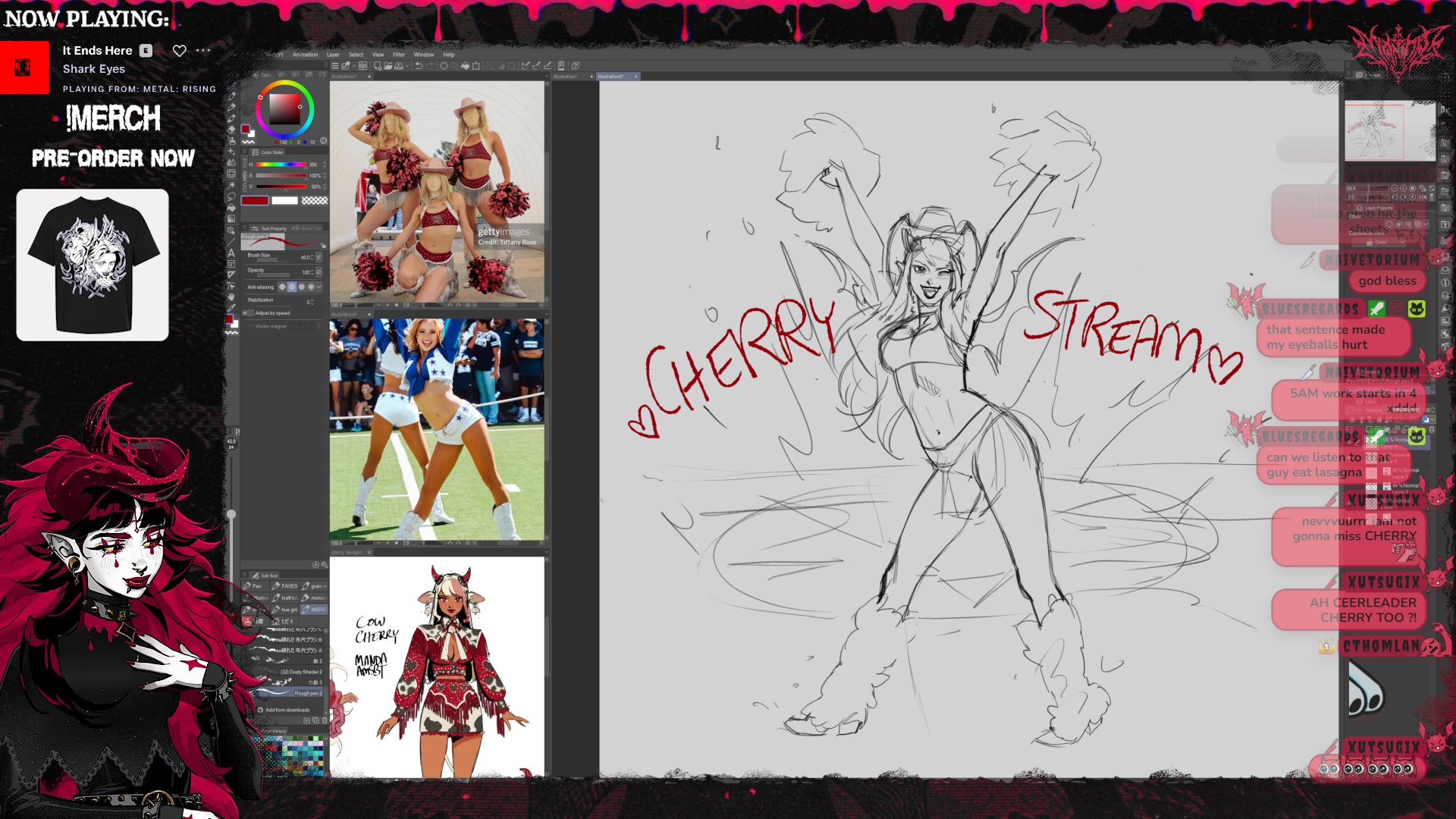
Task: Pick the Hand move-canvas tool
Action: point(231,297)
